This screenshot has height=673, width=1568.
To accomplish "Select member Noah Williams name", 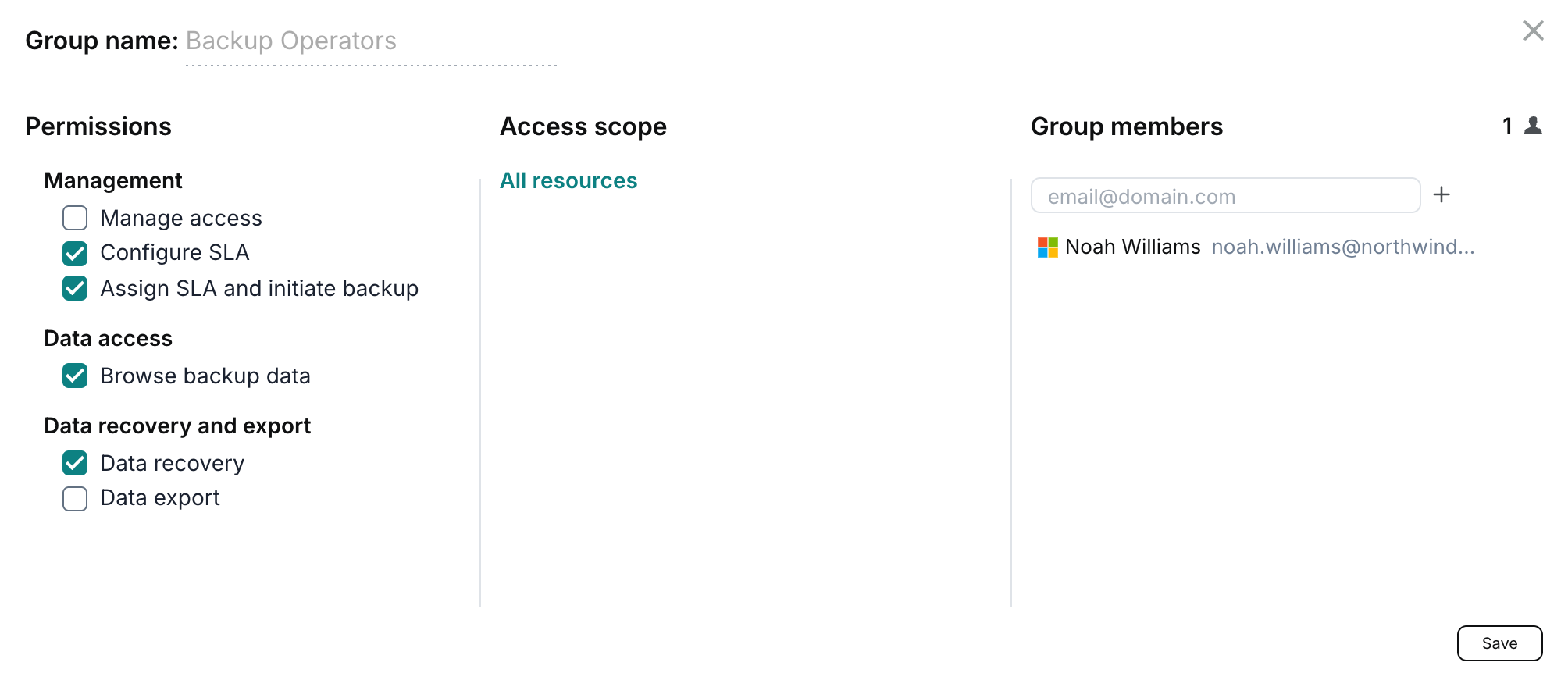I will pyautogui.click(x=1132, y=247).
